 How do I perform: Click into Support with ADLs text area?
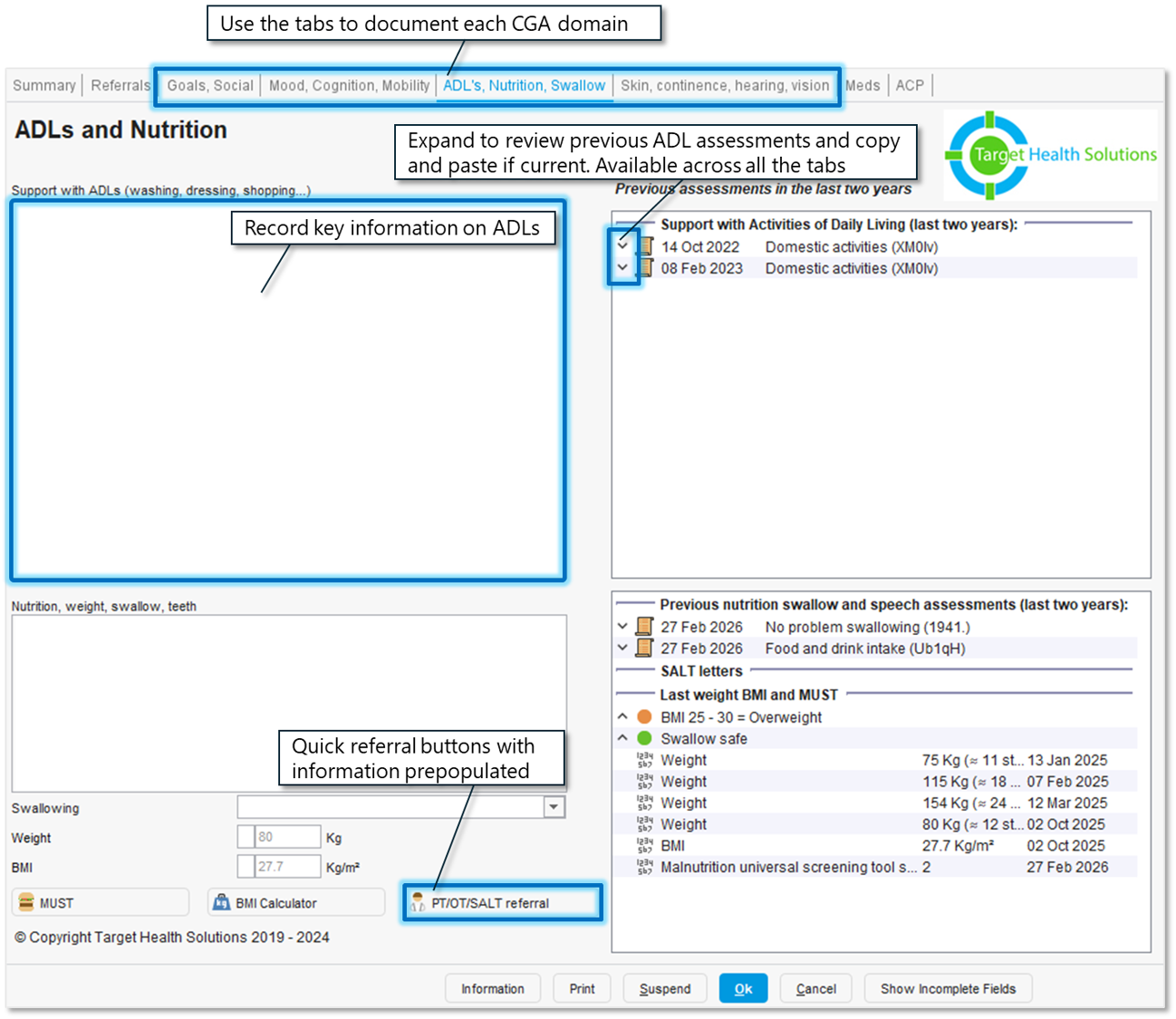click(x=288, y=390)
